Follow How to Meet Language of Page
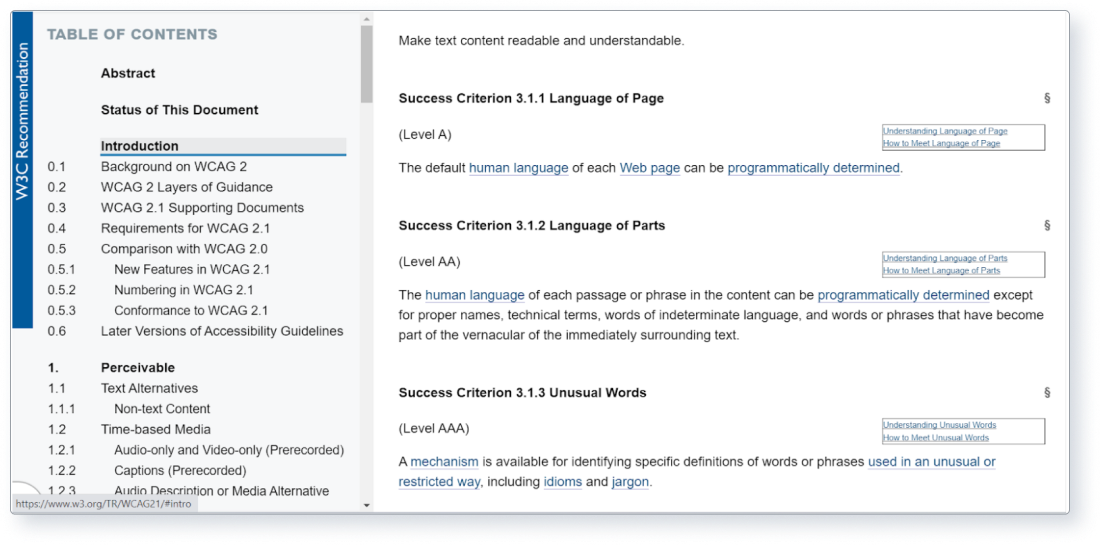Viewport: 1100px width, 545px height. (x=941, y=144)
